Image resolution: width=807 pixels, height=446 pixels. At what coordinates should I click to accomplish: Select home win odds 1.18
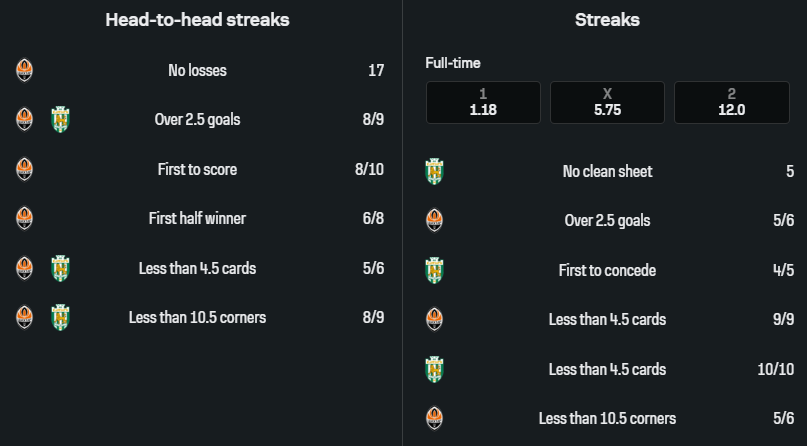pos(483,103)
